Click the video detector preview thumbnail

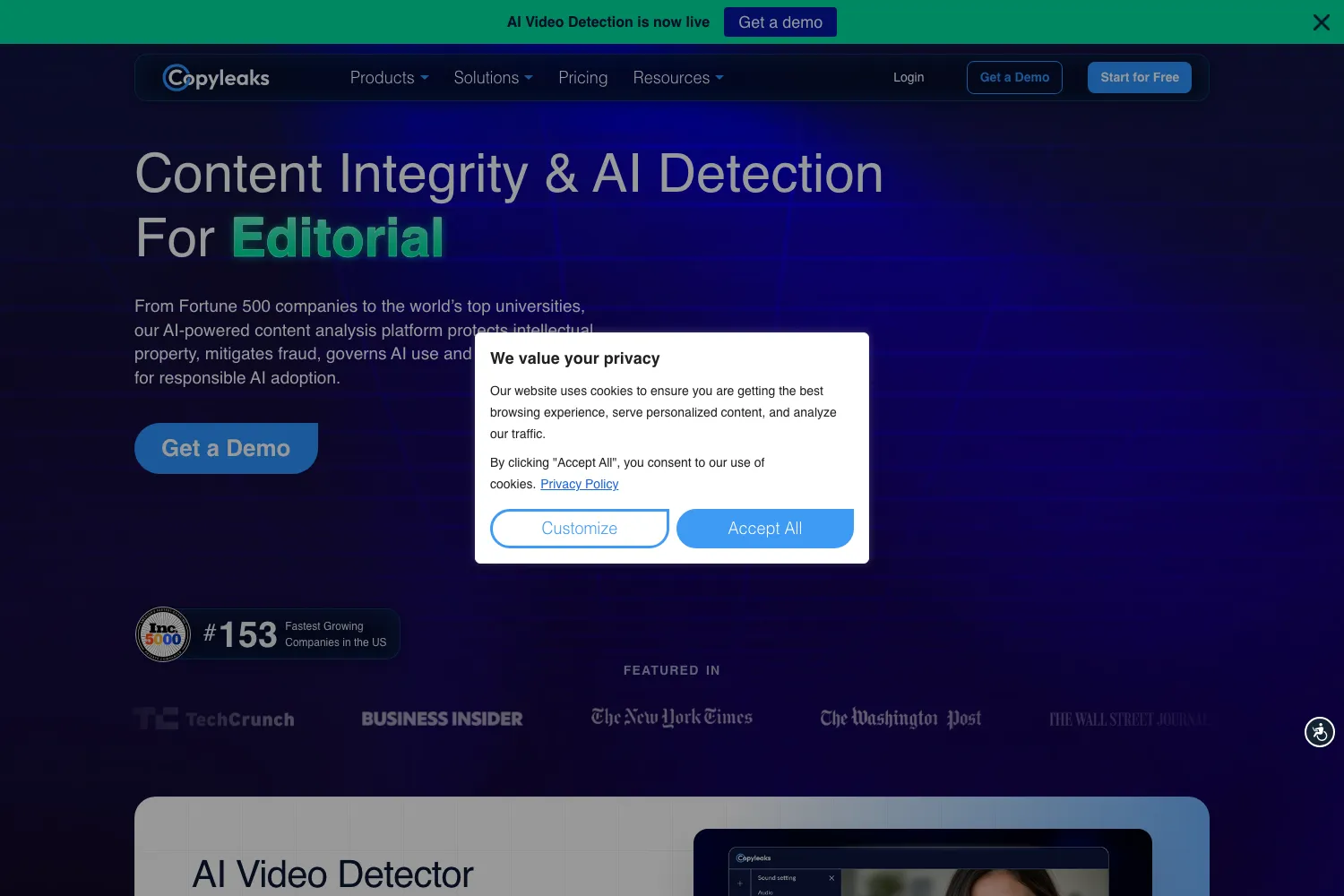click(x=923, y=863)
